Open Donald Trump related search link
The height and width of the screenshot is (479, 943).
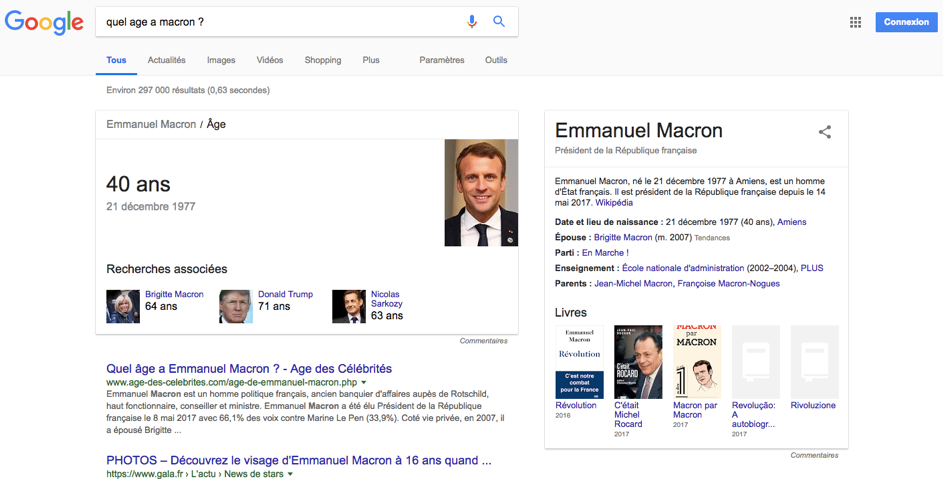point(286,294)
